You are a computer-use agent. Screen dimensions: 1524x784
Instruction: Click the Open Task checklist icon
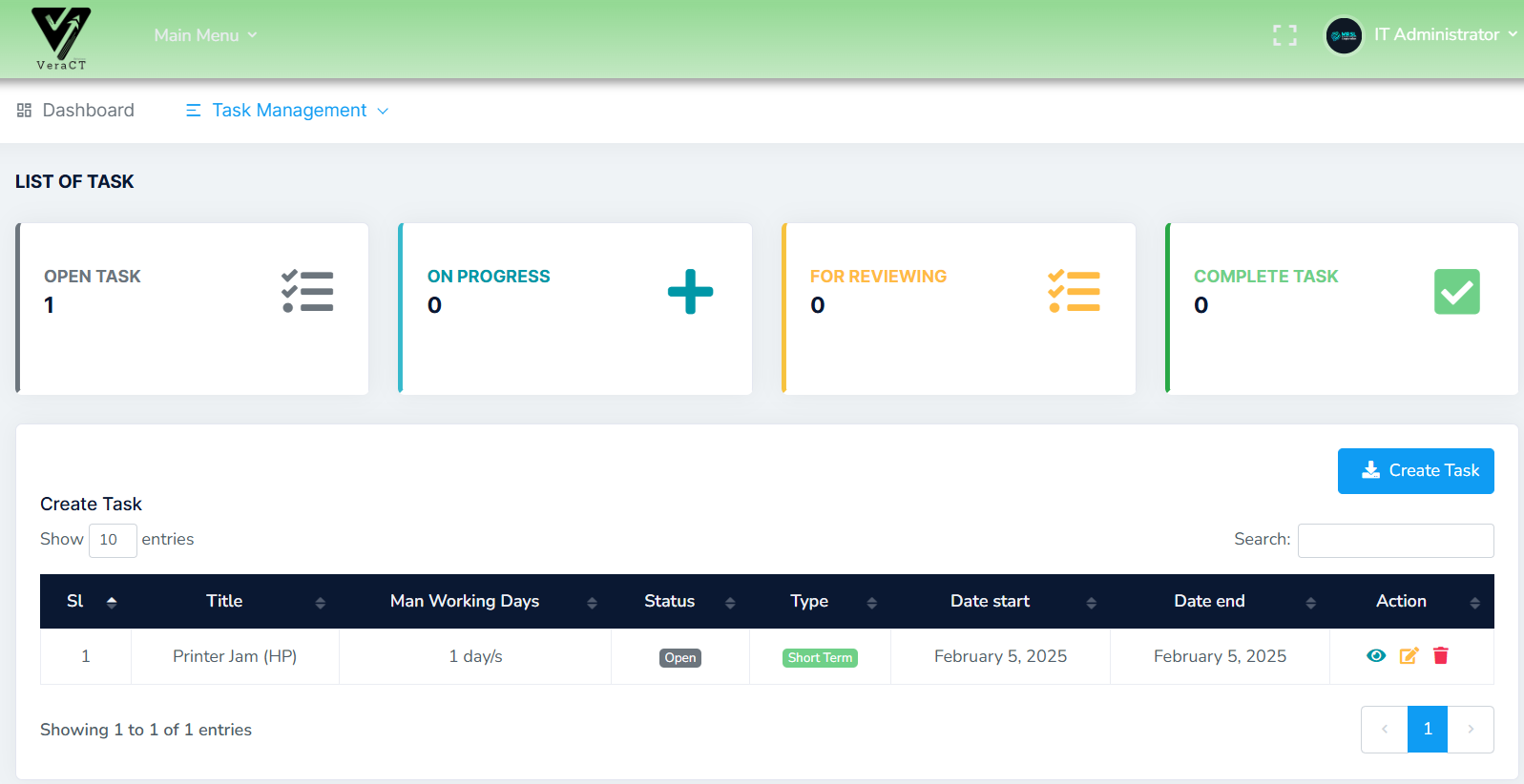307,292
